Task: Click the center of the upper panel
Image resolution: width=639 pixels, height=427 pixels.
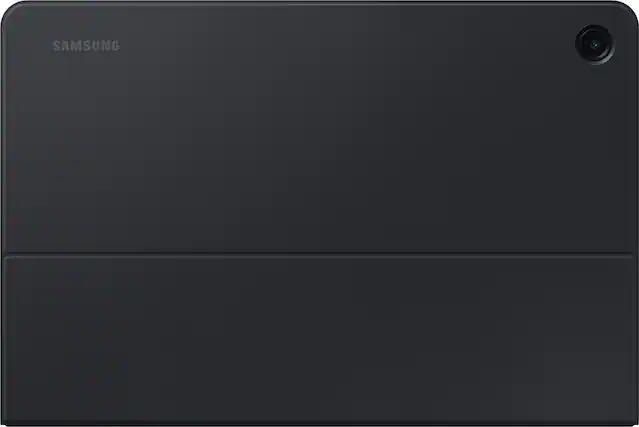Action: (320, 127)
